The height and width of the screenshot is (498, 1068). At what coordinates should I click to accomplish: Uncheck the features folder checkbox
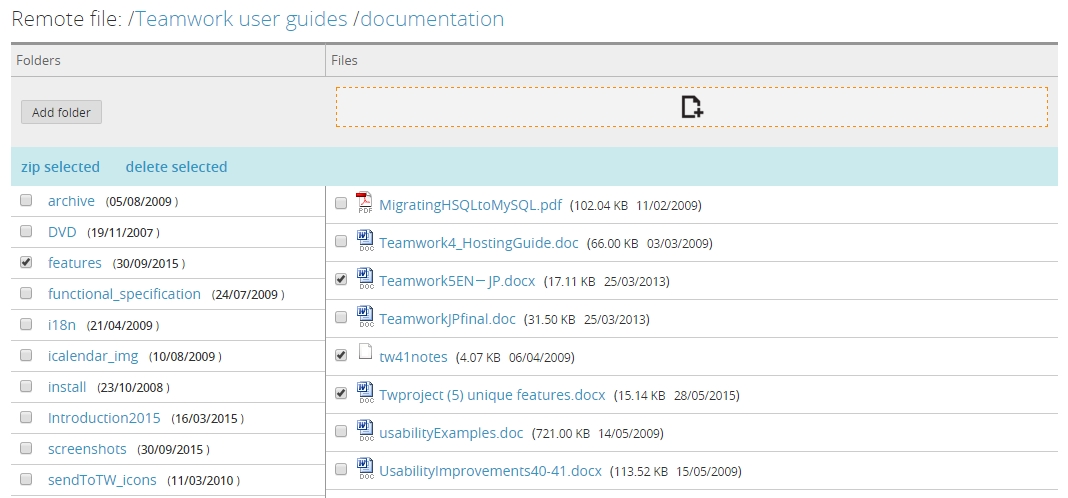click(x=26, y=263)
